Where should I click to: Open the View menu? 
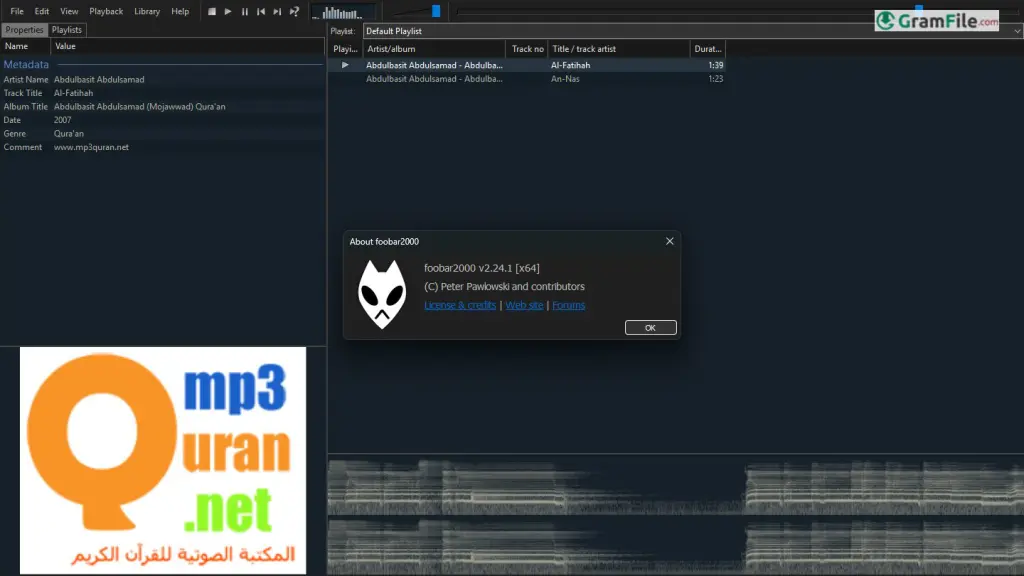69,11
